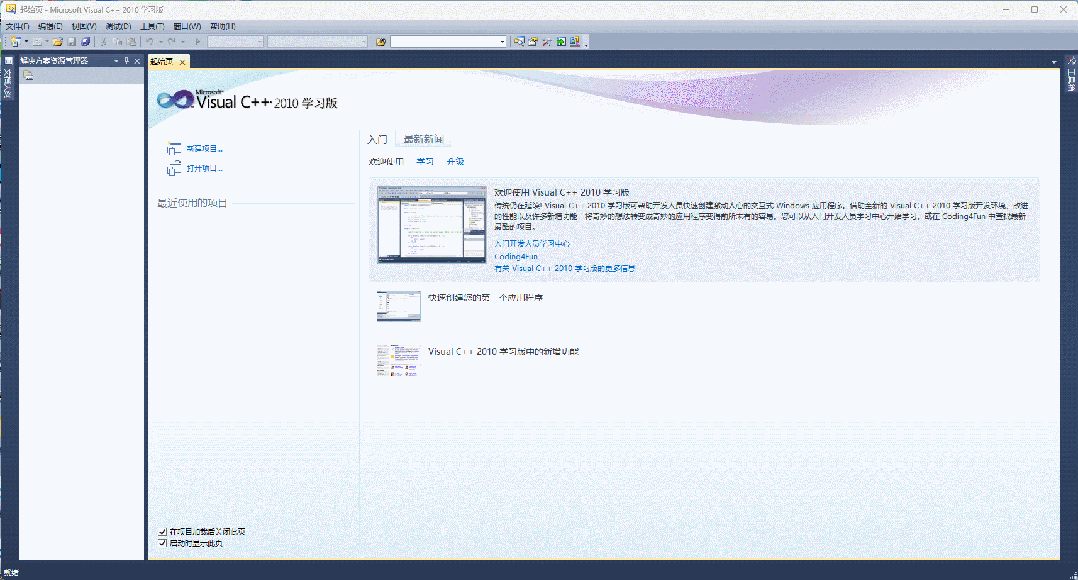Open the Find combo box dropdown arrow
Image resolution: width=1078 pixels, height=580 pixels.
(503, 42)
